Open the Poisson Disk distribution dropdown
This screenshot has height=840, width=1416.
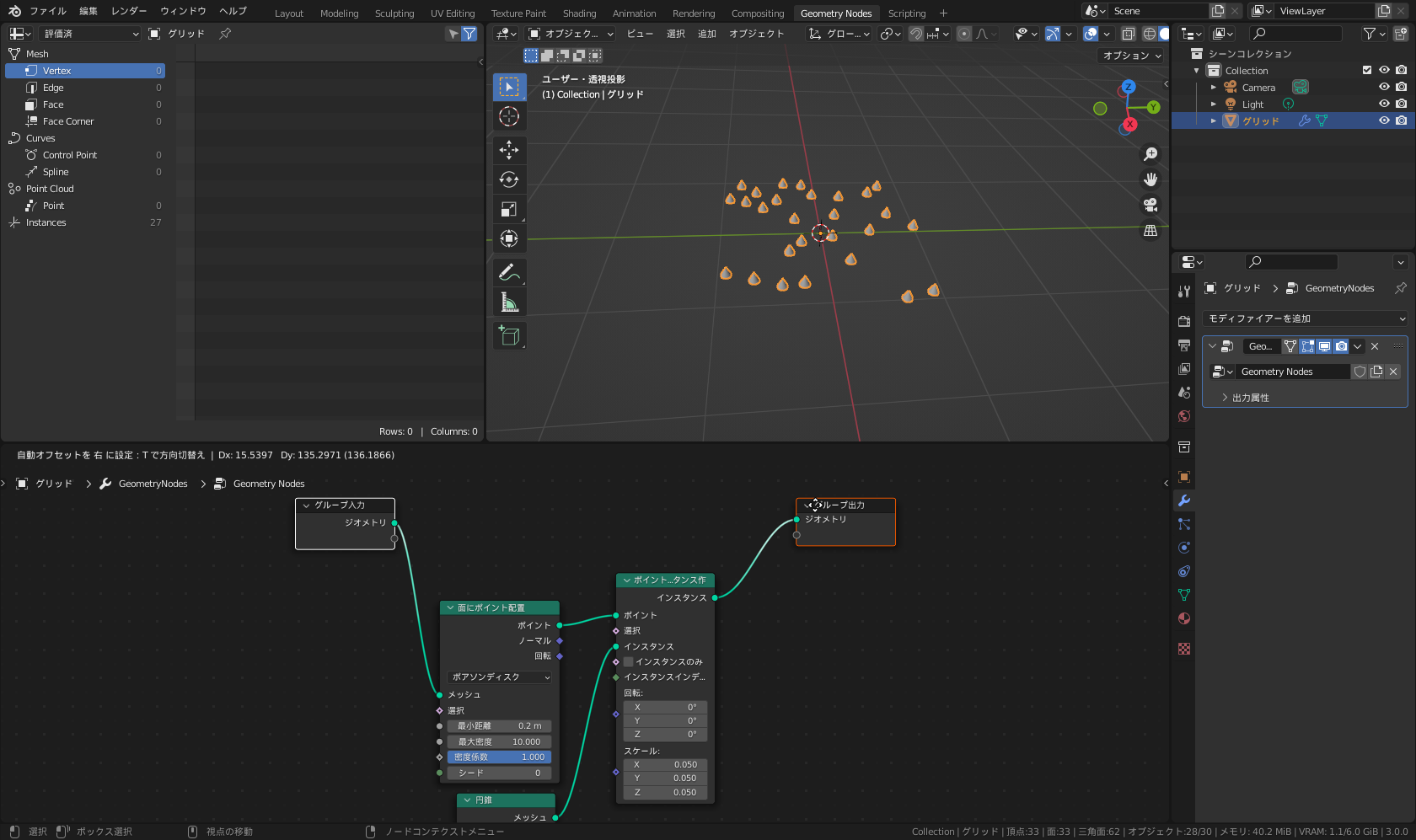point(500,677)
